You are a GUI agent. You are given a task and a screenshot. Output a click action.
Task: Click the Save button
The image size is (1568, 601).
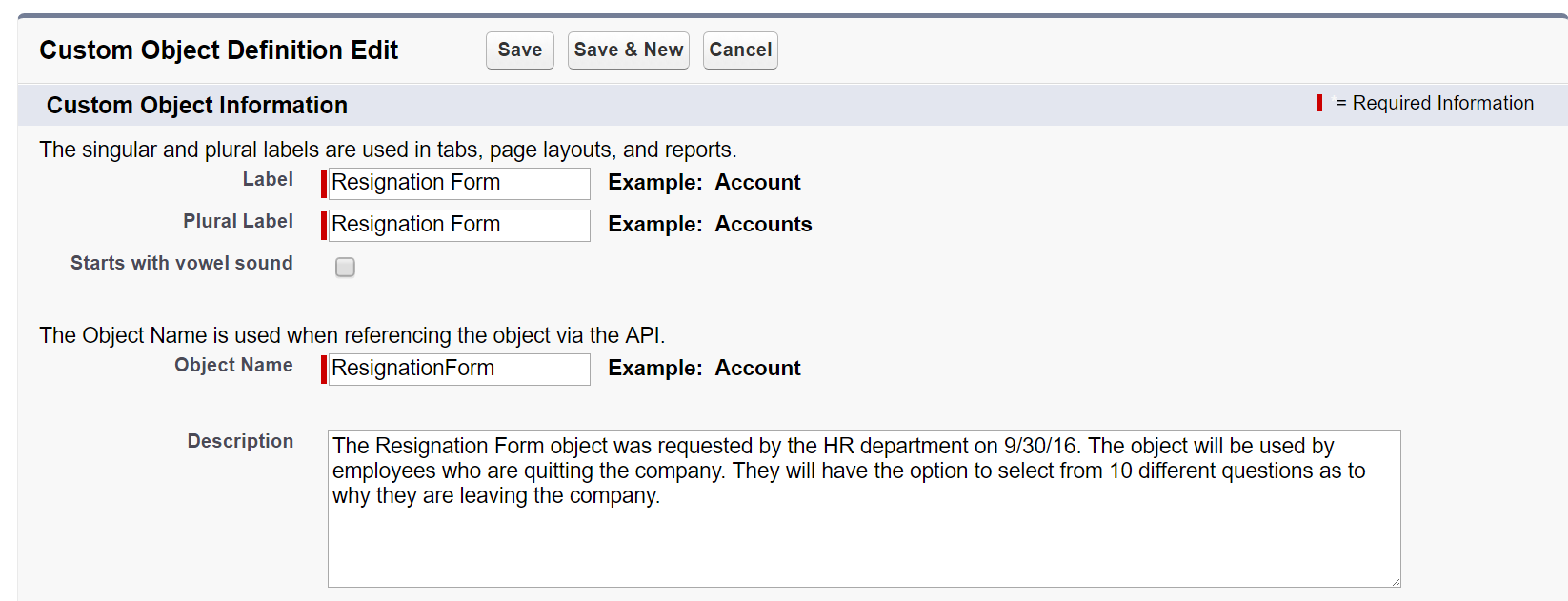[x=519, y=50]
